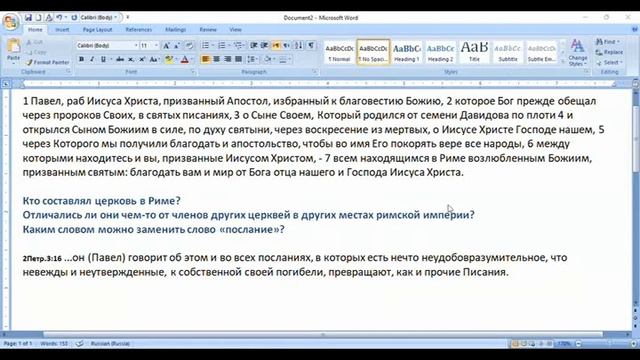Switch to the Home tab
This screenshot has width=640, height=360.
[x=35, y=30]
